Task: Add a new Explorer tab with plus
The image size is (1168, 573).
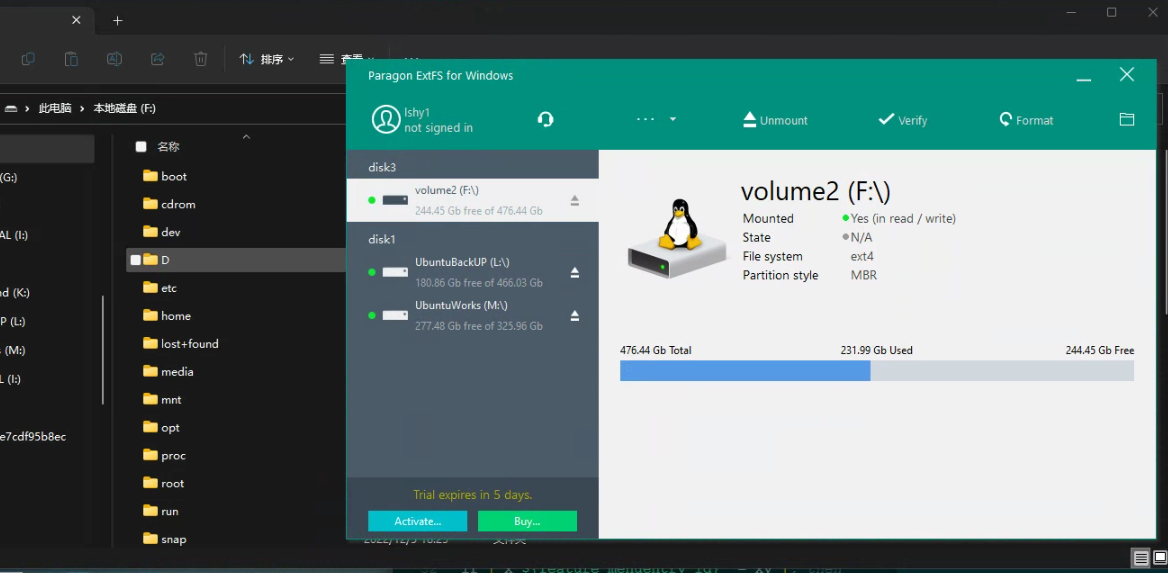Action: point(117,20)
